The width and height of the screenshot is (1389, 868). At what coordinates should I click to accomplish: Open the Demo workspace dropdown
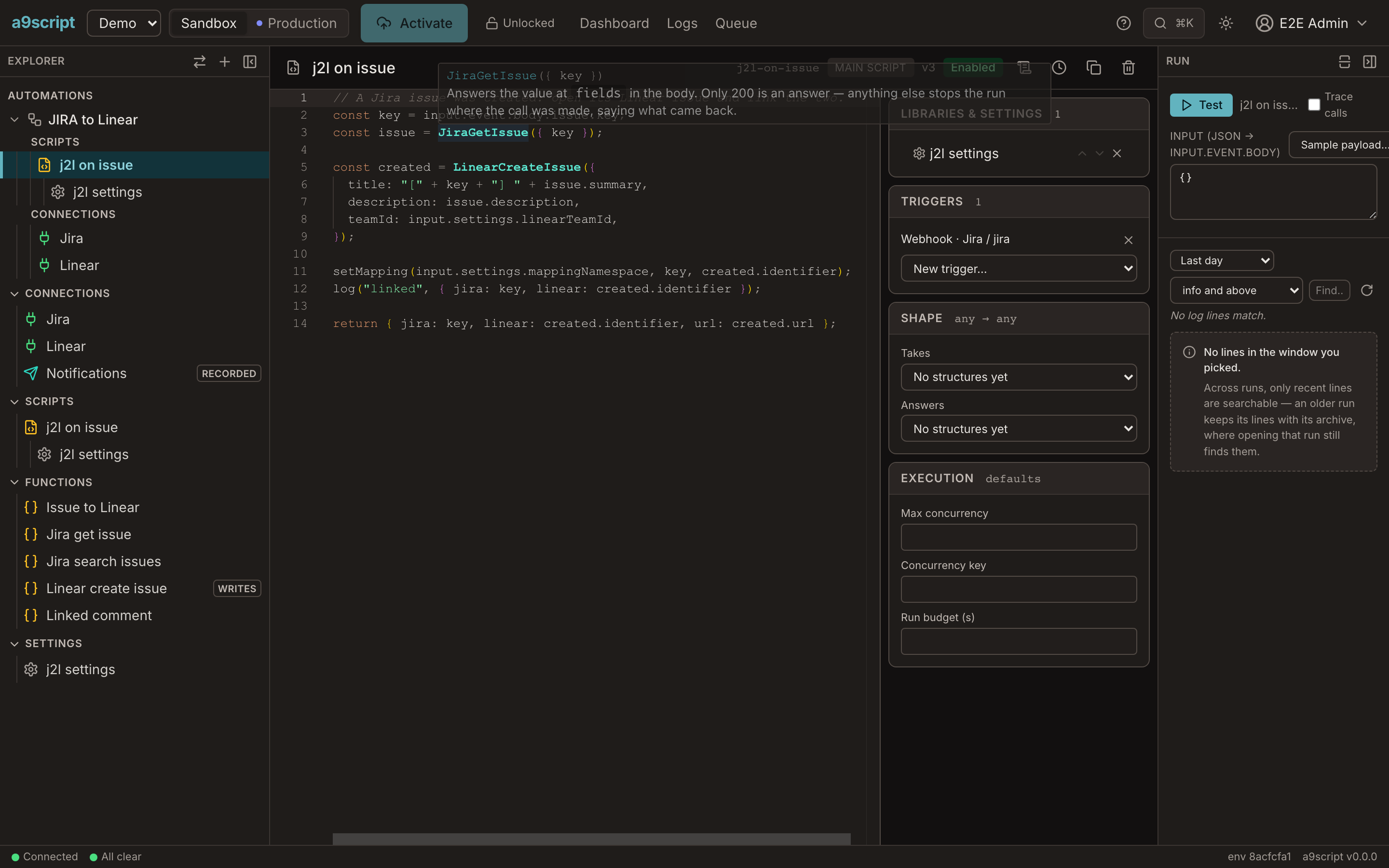point(124,23)
